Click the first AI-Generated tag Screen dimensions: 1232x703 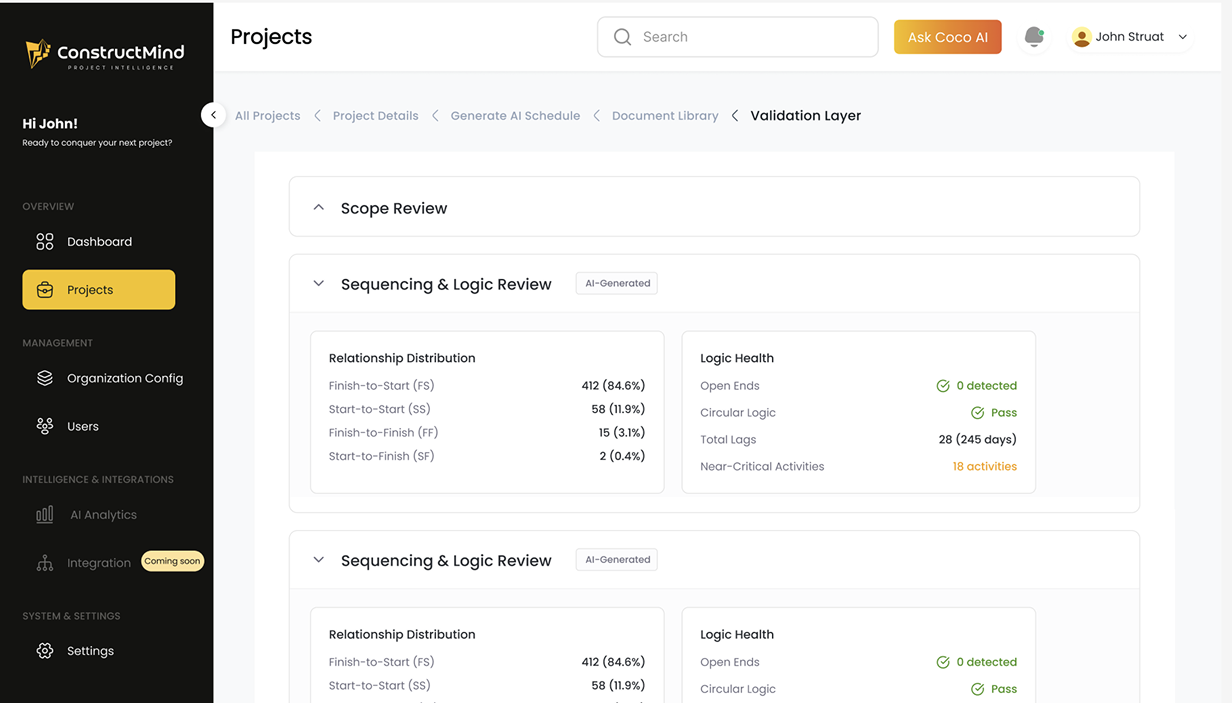[617, 284]
